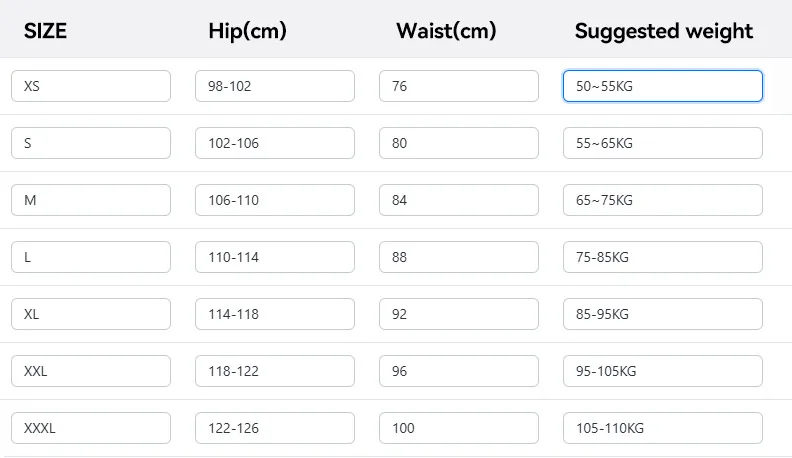The image size is (792, 458).
Task: Click the waist field containing 96
Action: click(459, 371)
